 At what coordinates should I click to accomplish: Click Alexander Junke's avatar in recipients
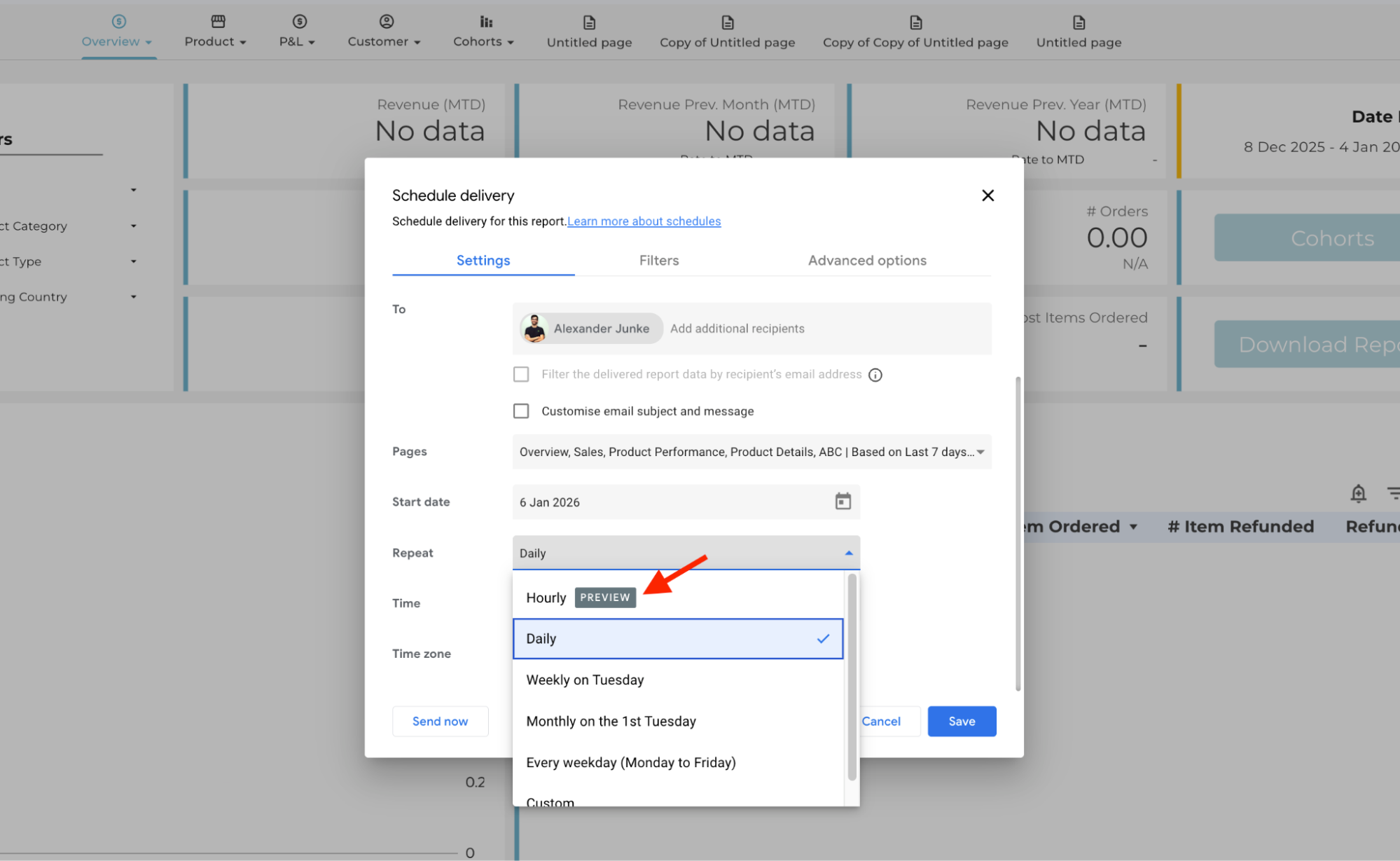click(x=535, y=329)
